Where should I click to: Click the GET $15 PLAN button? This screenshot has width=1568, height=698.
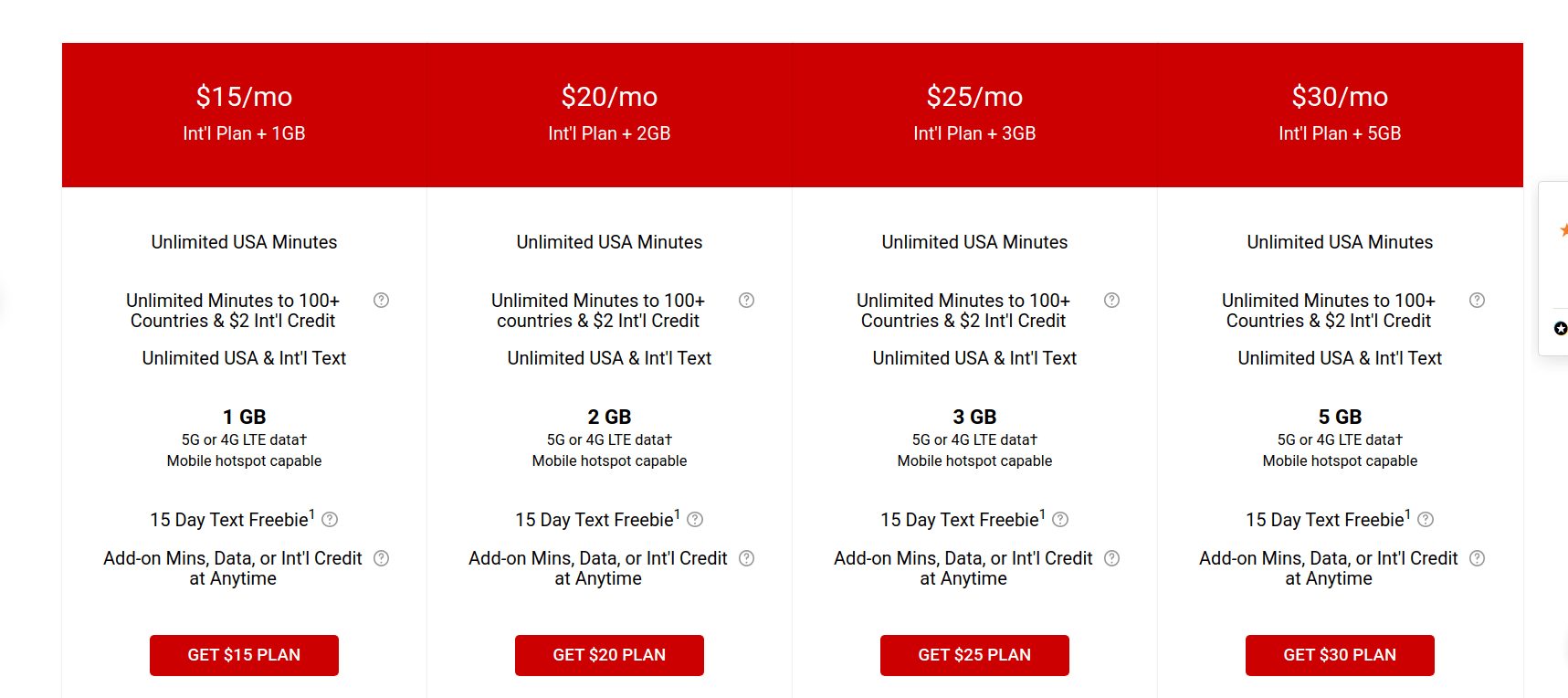pos(244,655)
